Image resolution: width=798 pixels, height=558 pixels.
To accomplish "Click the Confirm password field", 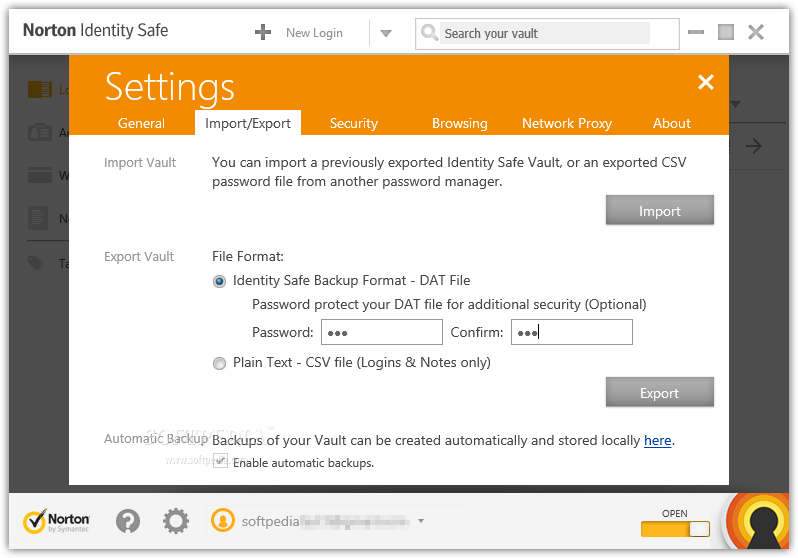I will [572, 332].
